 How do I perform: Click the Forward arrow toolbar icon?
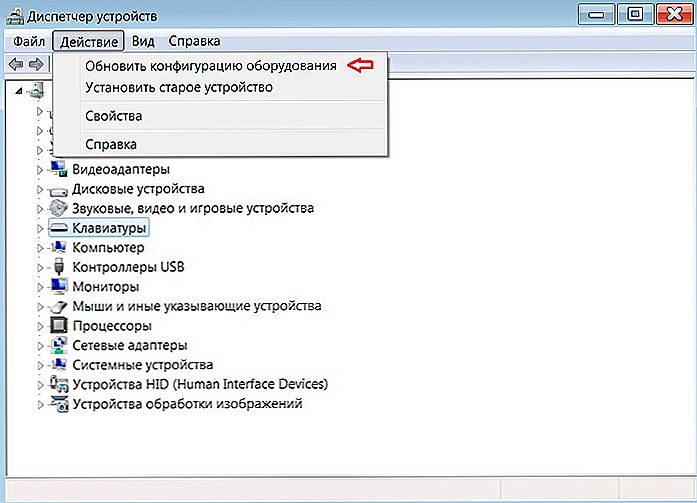click(x=36, y=64)
